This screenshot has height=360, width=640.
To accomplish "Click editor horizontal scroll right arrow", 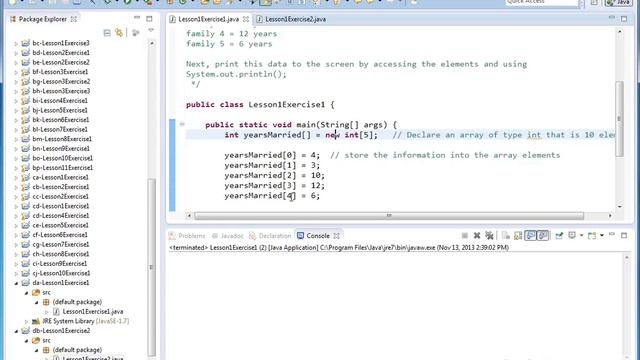I will coord(610,216).
